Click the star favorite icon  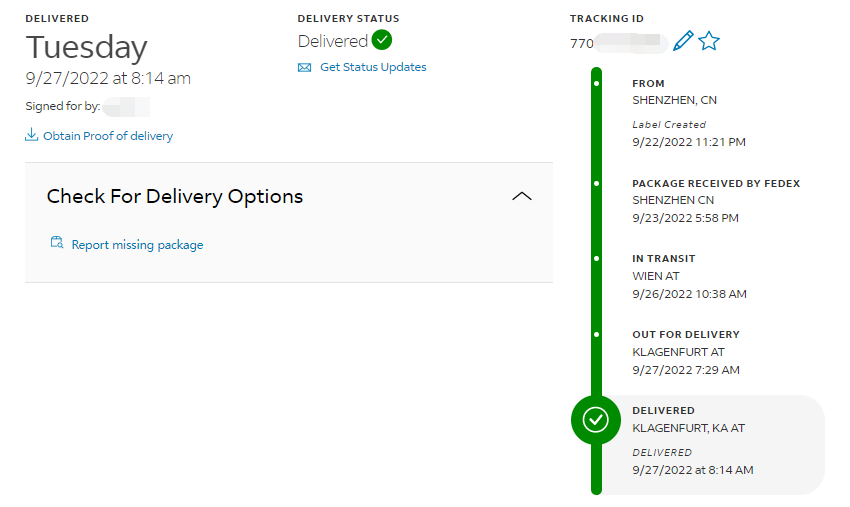point(709,41)
